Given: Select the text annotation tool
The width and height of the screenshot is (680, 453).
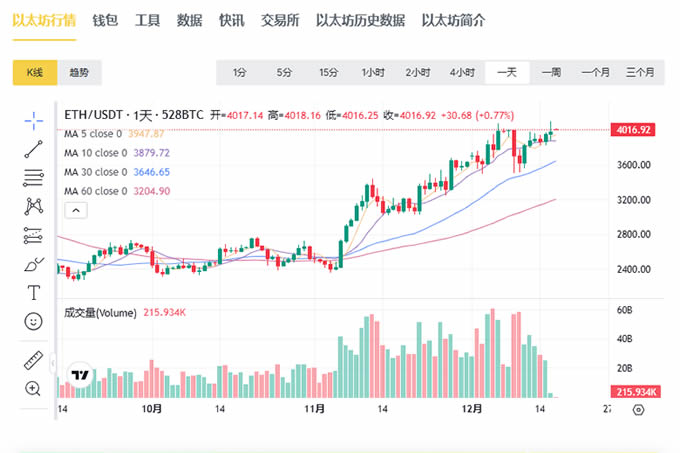Looking at the screenshot, I should pos(34,293).
